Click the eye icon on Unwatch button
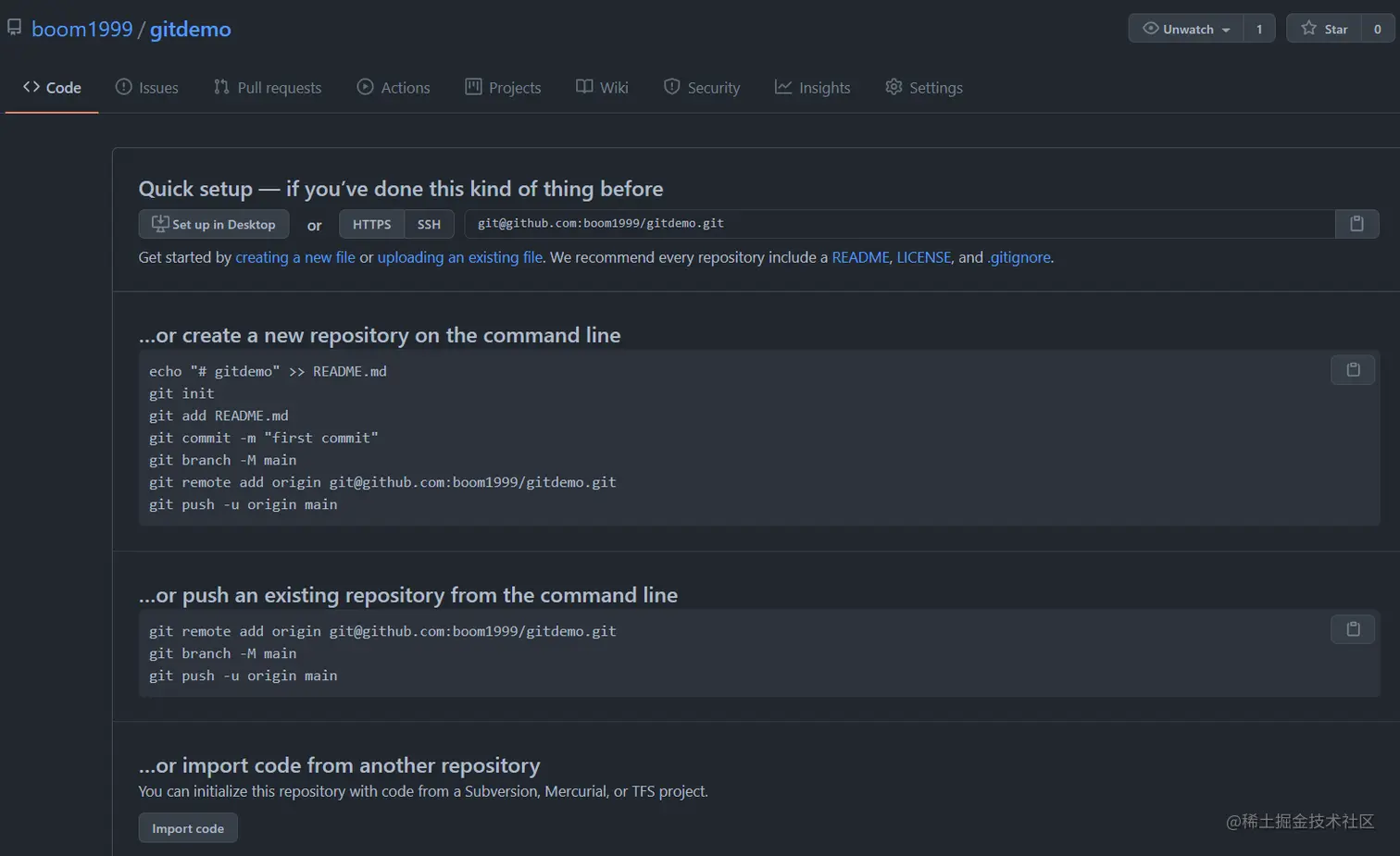 [x=1151, y=29]
